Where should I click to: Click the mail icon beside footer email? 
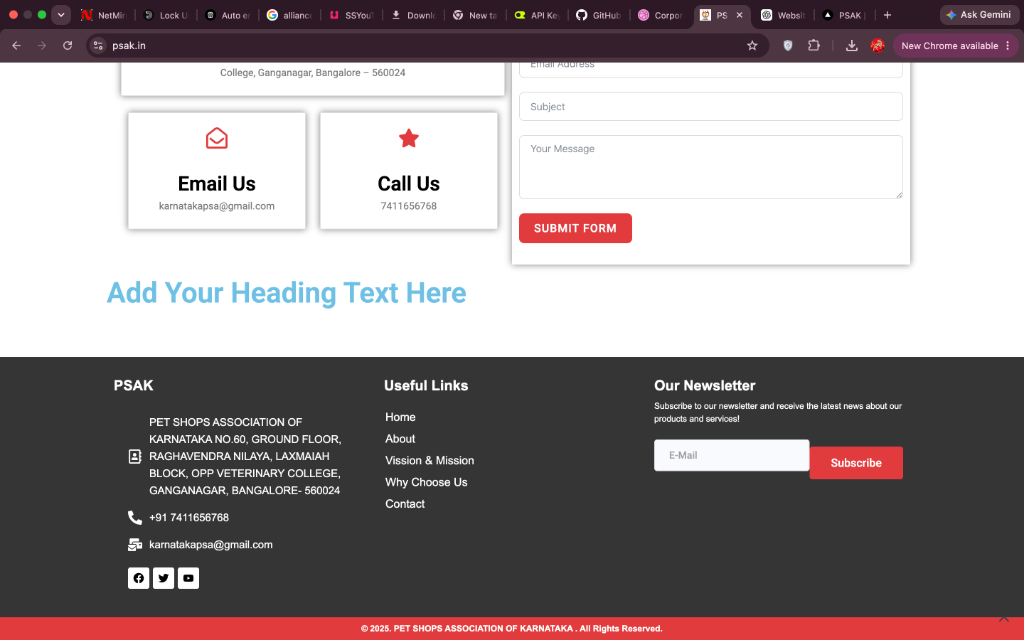[135, 545]
